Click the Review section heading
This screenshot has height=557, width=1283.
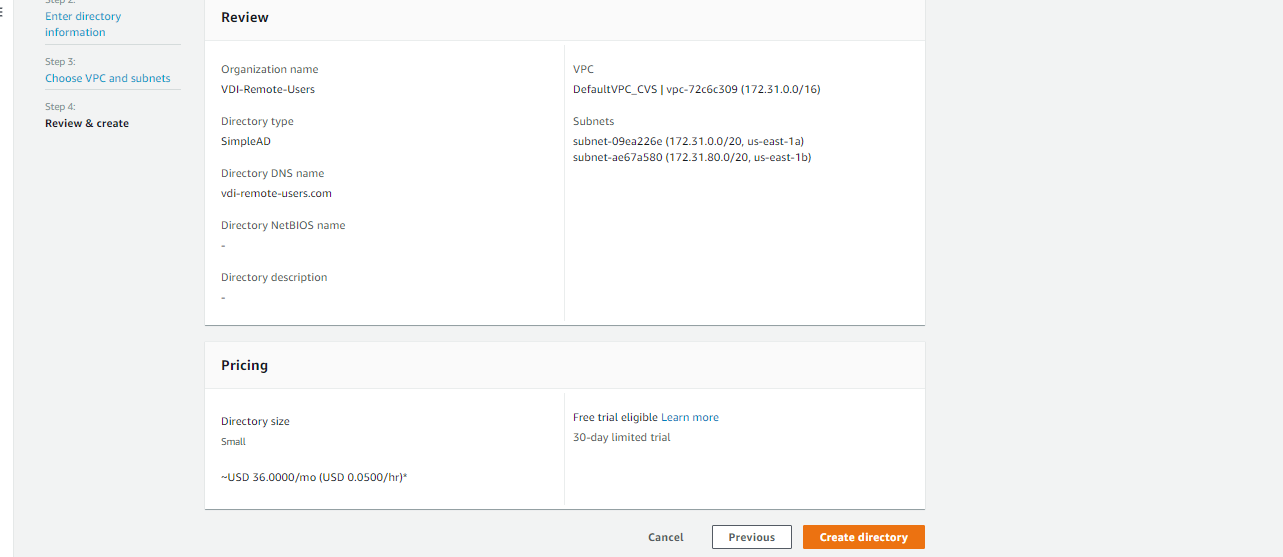point(245,17)
